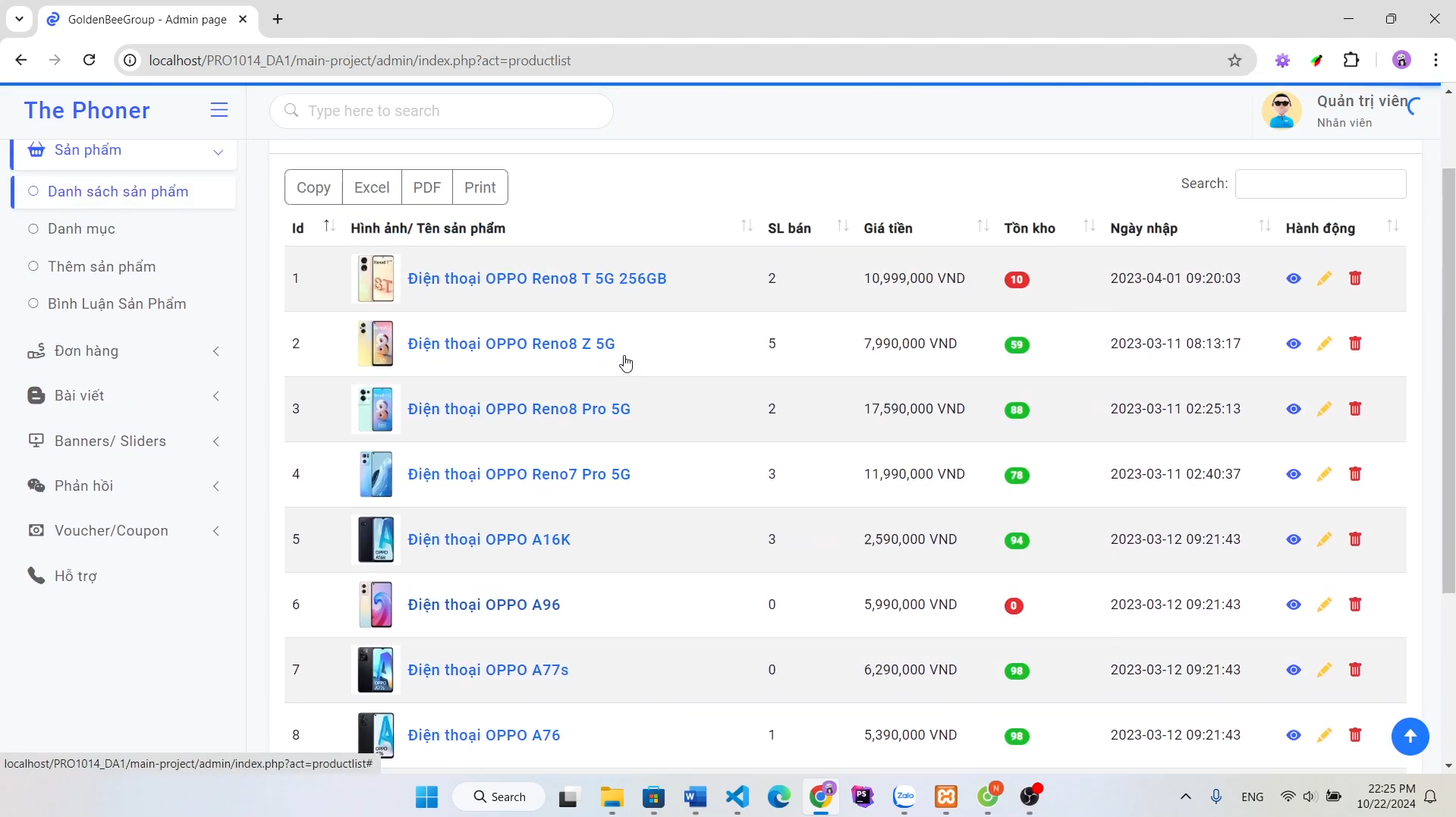The image size is (1456, 817).
Task: Edit OPPO A96 with pencil icon
Action: (x=1324, y=605)
